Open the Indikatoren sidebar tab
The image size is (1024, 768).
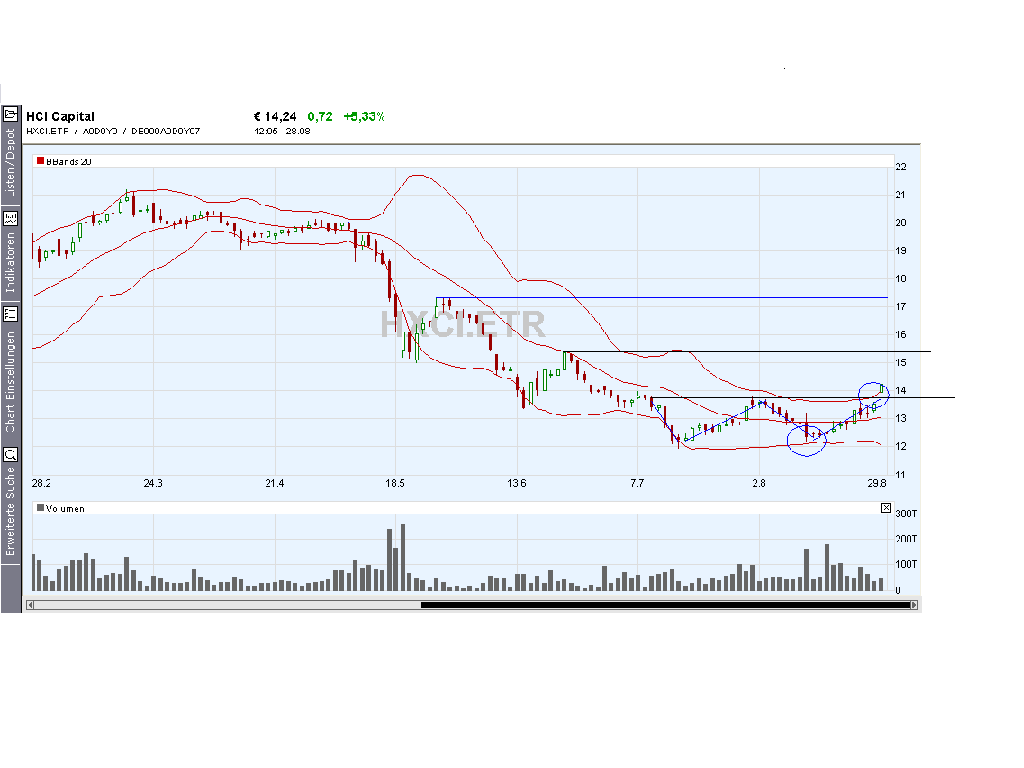pos(11,263)
